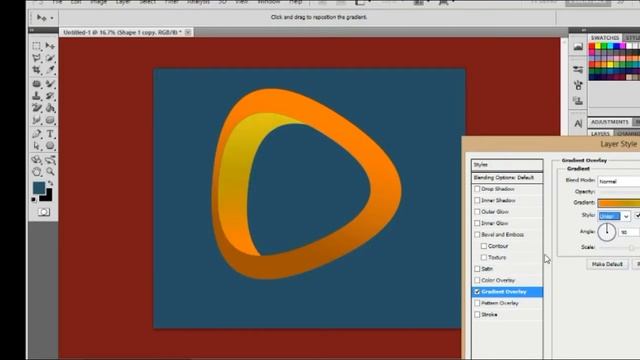The height and width of the screenshot is (360, 640).
Task: Enable the Inner Shadow checkbox
Action: pyautogui.click(x=477, y=200)
